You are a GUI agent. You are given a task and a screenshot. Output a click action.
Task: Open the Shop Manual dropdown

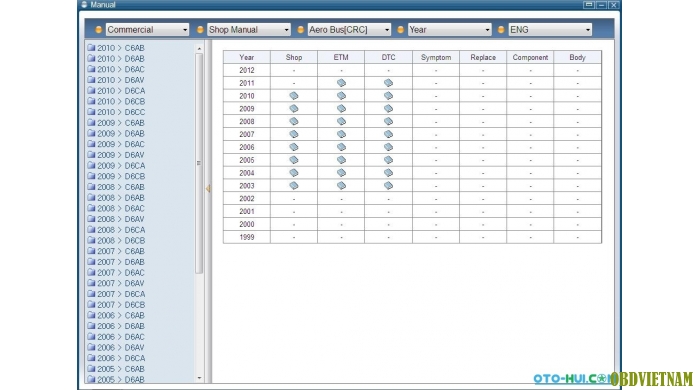click(249, 30)
